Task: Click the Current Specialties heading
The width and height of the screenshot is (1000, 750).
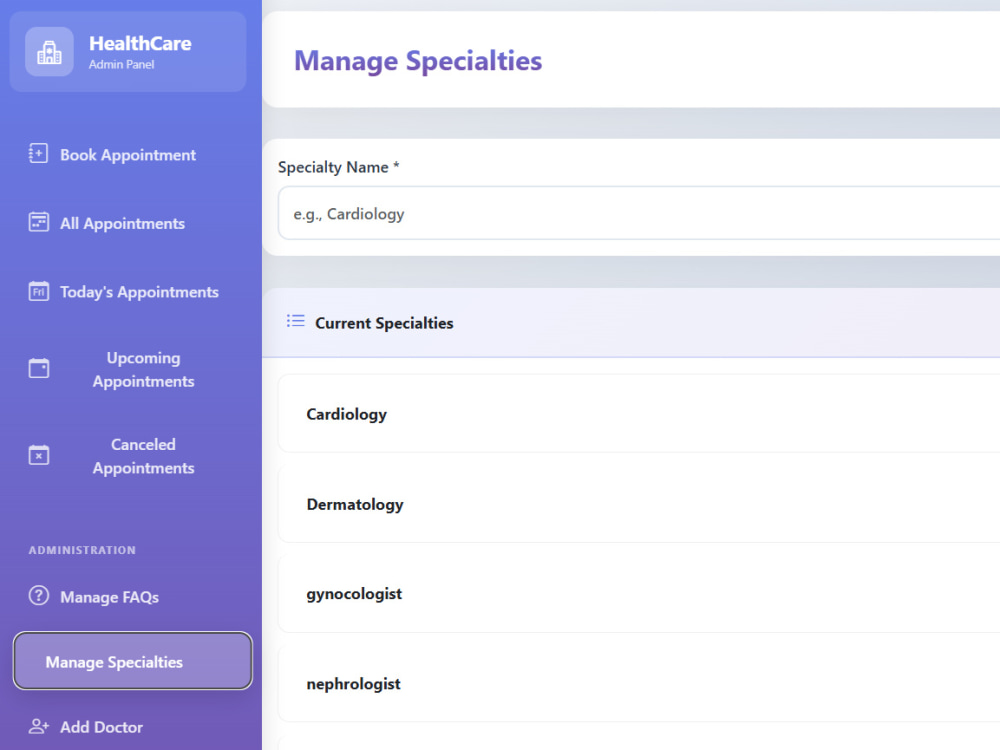Action: click(x=384, y=323)
